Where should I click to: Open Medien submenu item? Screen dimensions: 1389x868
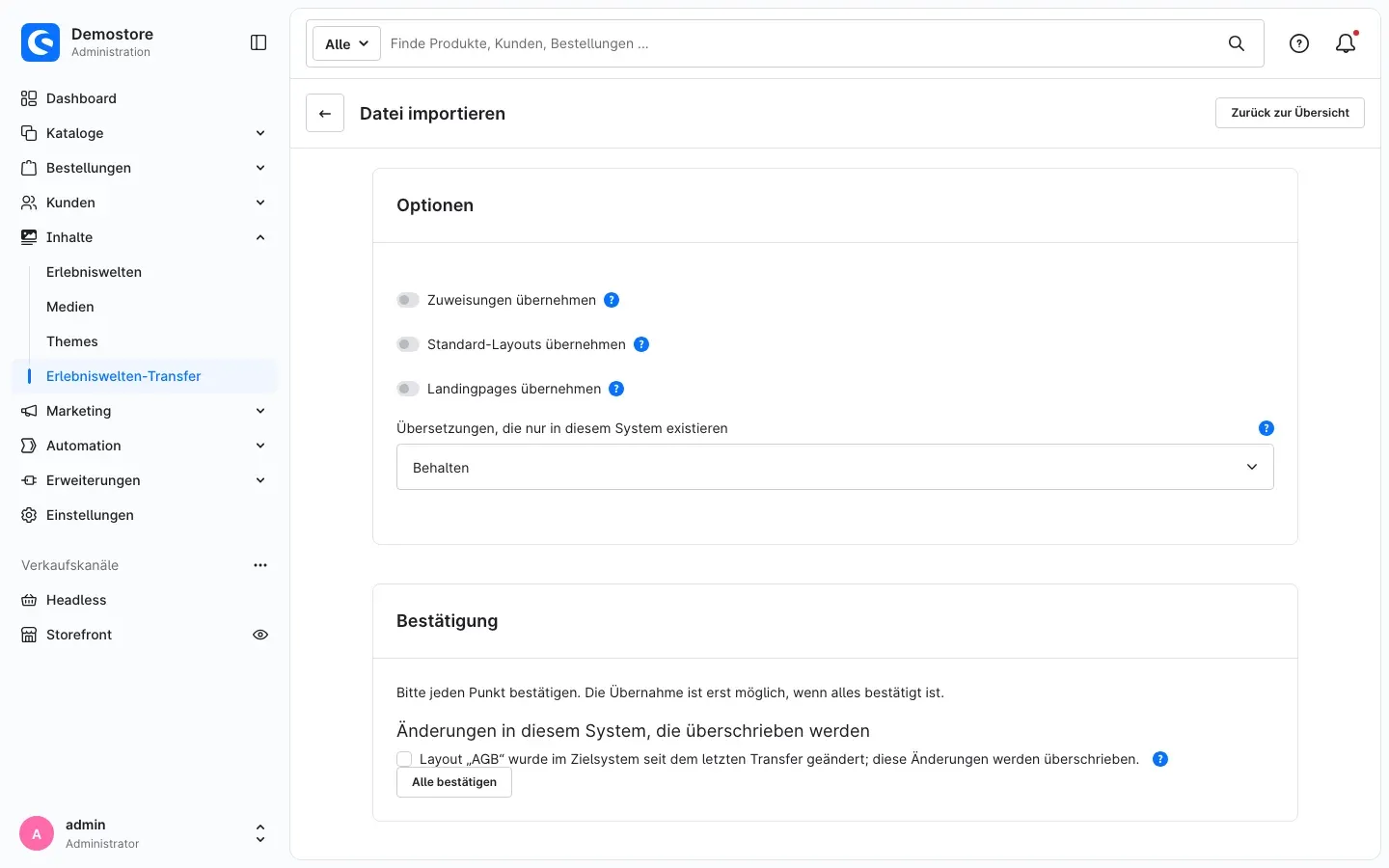[70, 307]
